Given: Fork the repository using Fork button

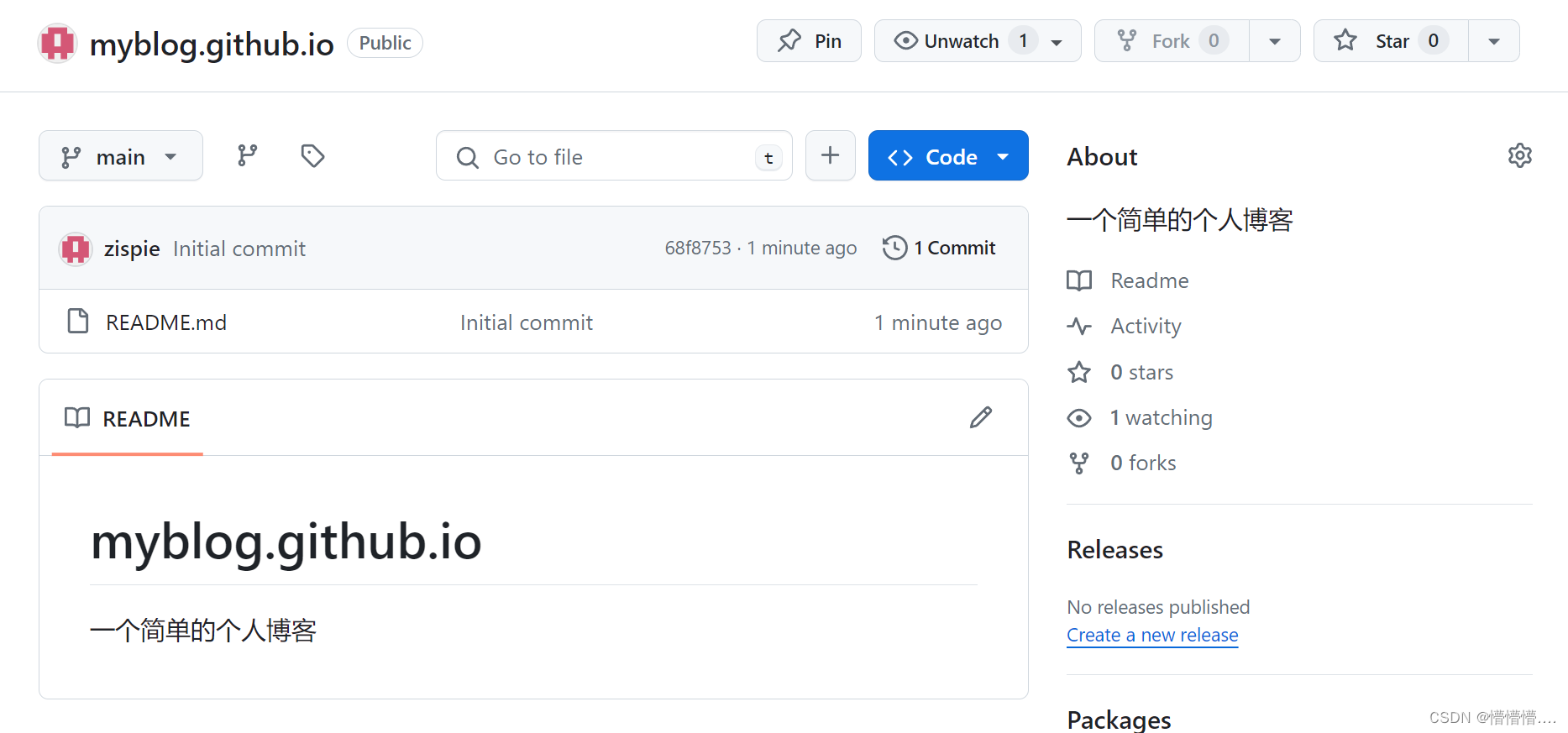Looking at the screenshot, I should click(x=1172, y=41).
